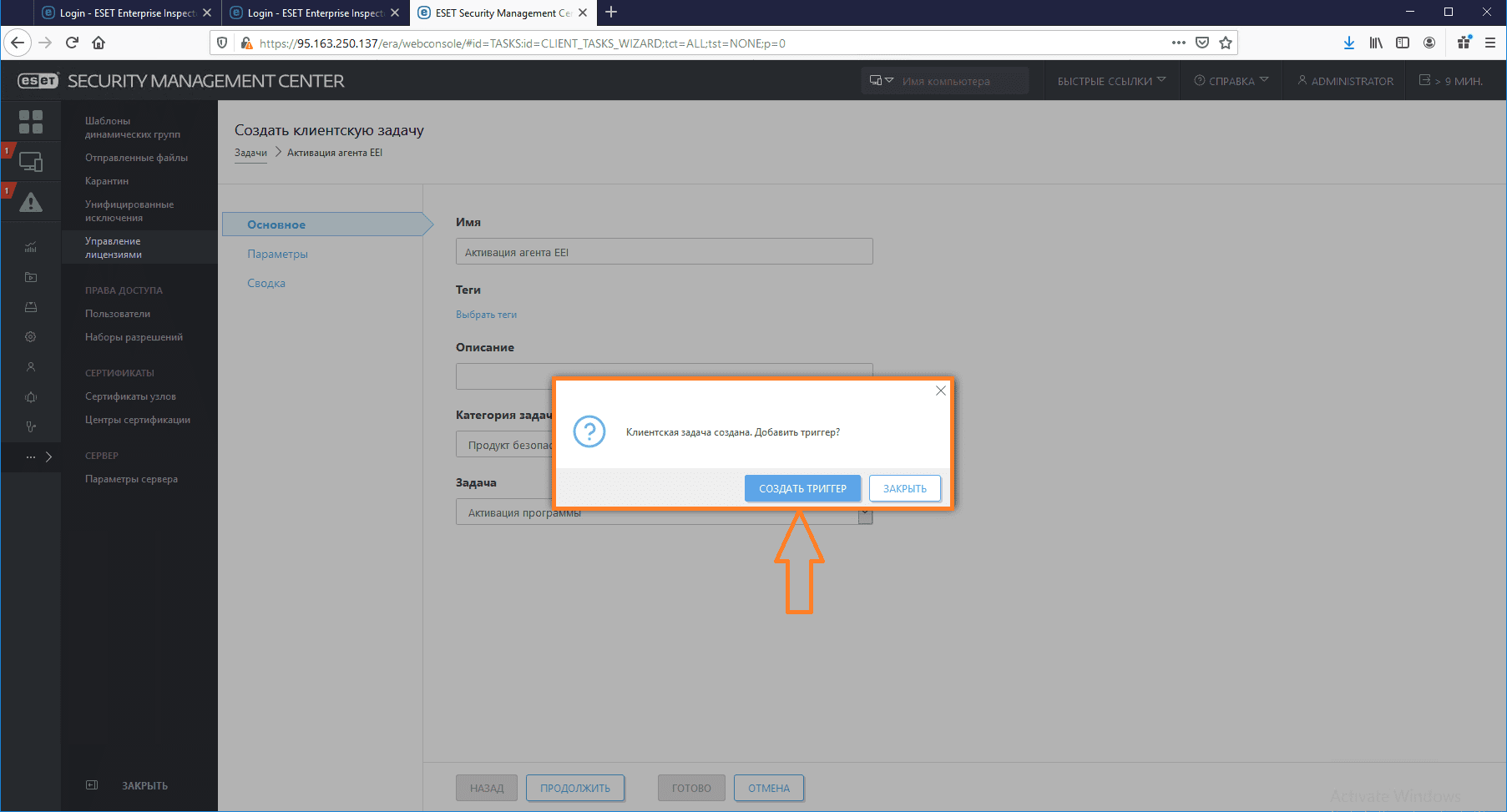Open Унифицированные исключения menu item

click(x=129, y=211)
